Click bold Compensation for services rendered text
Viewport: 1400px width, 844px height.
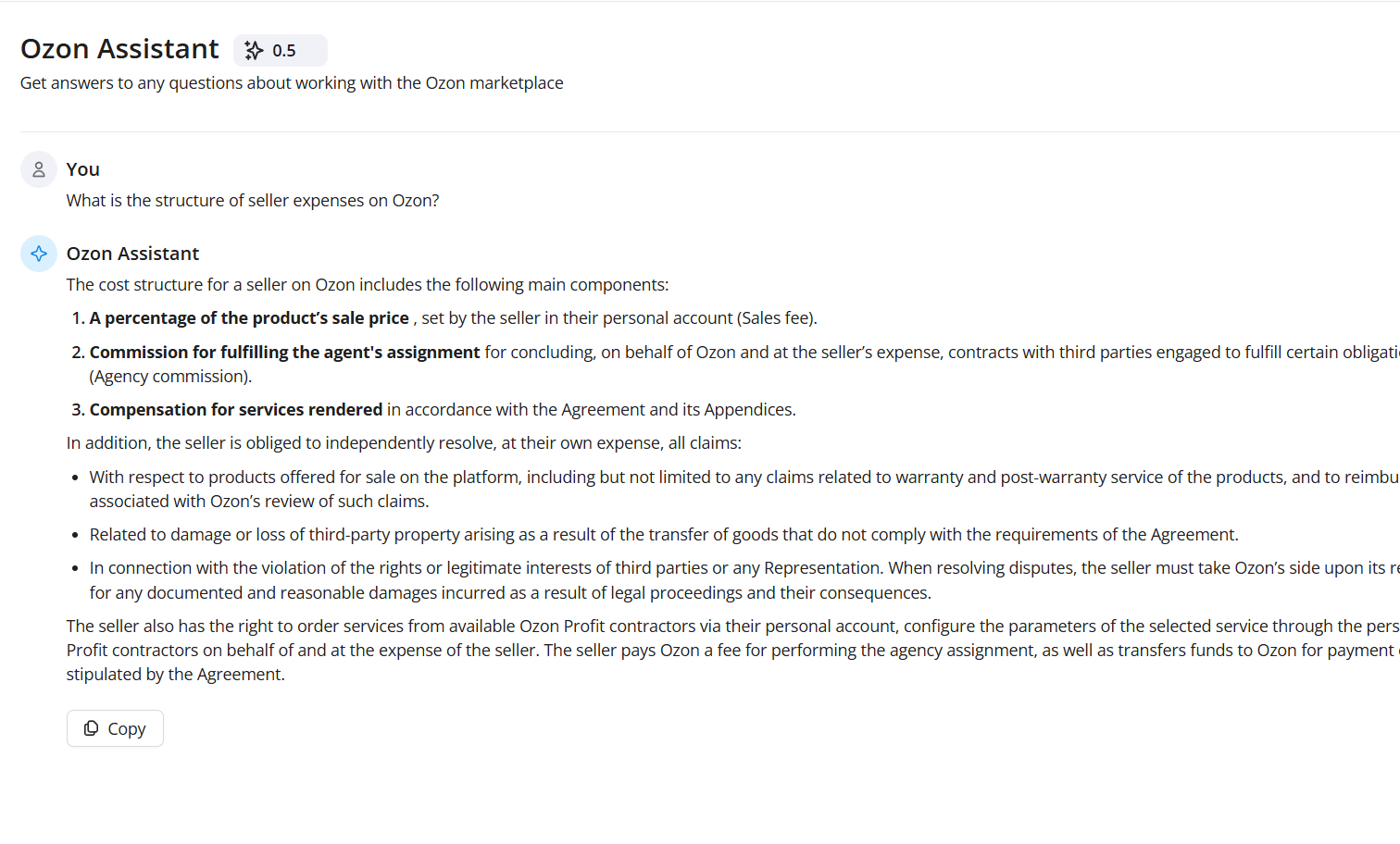click(236, 409)
